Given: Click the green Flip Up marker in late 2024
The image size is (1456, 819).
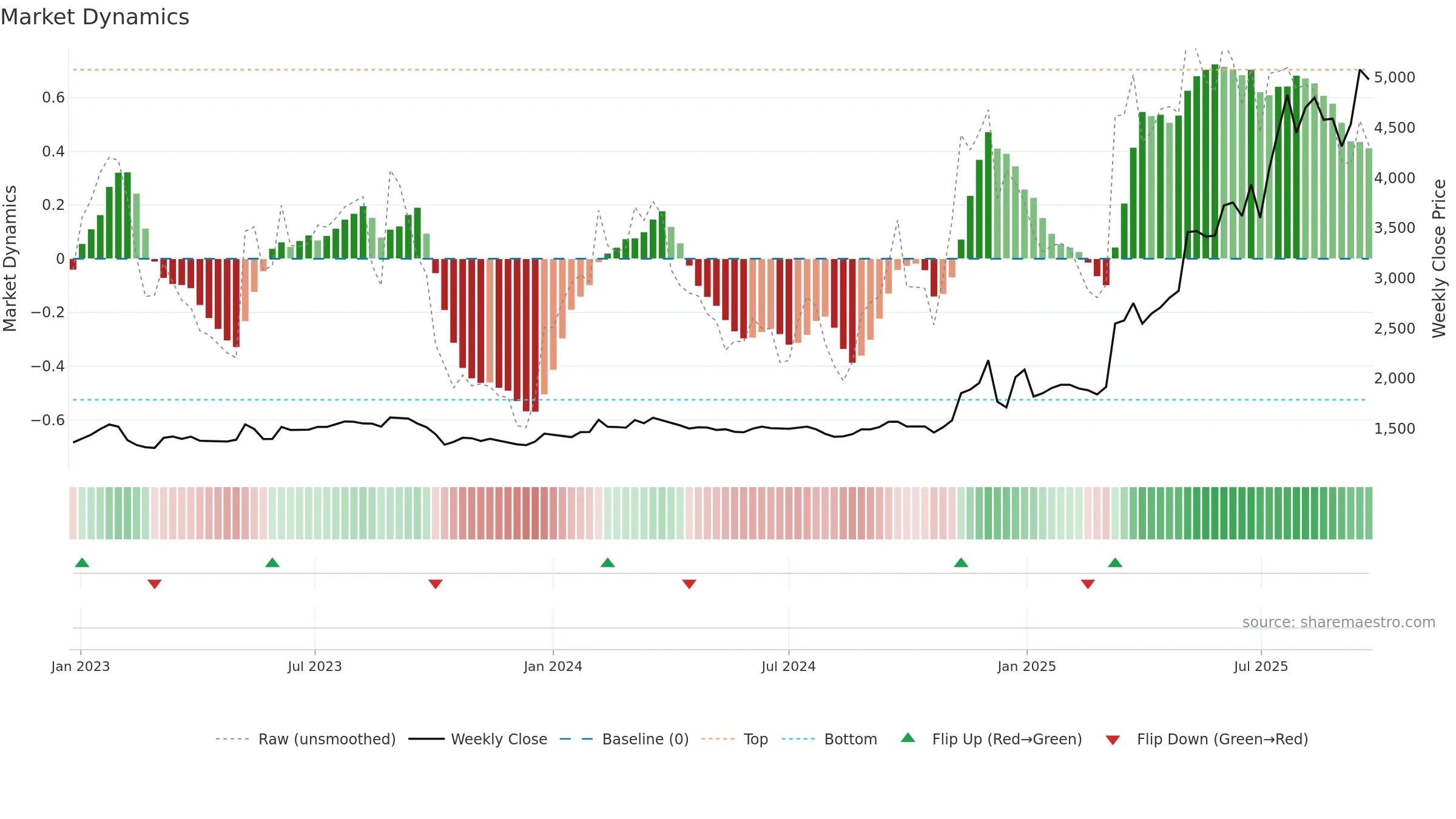Looking at the screenshot, I should tap(961, 562).
